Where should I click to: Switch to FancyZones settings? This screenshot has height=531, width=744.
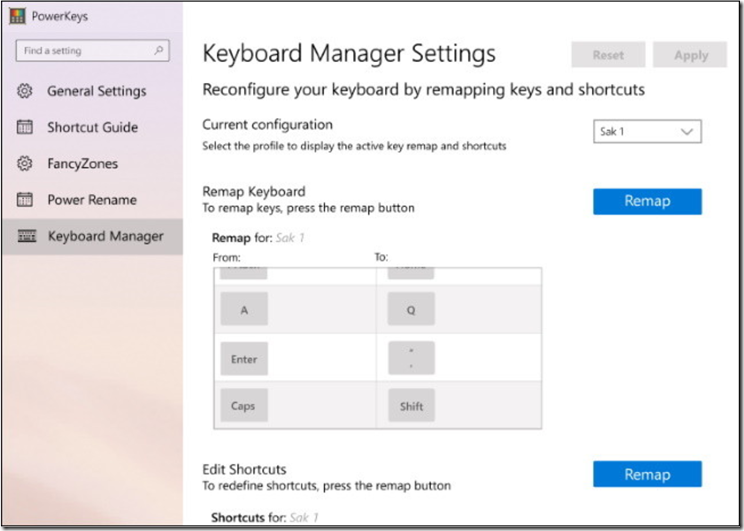point(84,163)
